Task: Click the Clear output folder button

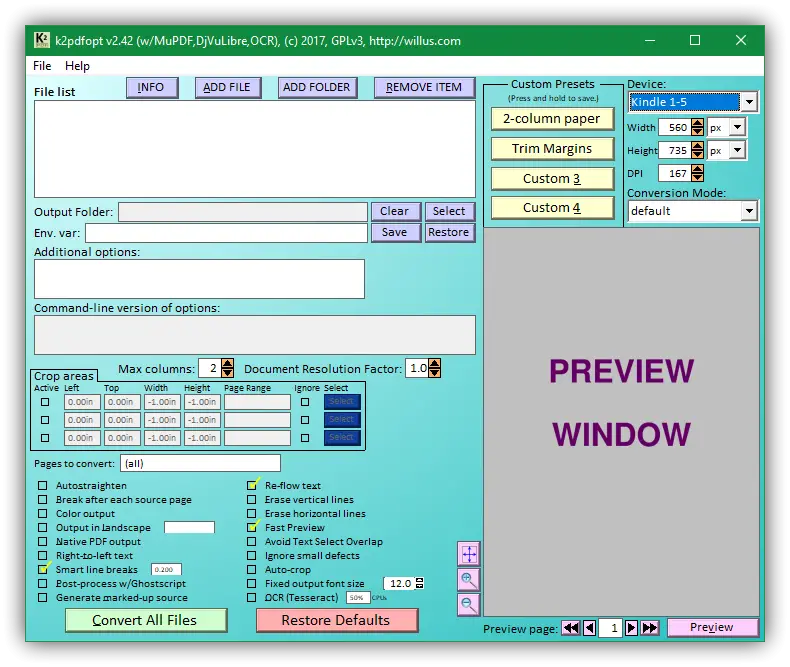Action: [x=396, y=211]
